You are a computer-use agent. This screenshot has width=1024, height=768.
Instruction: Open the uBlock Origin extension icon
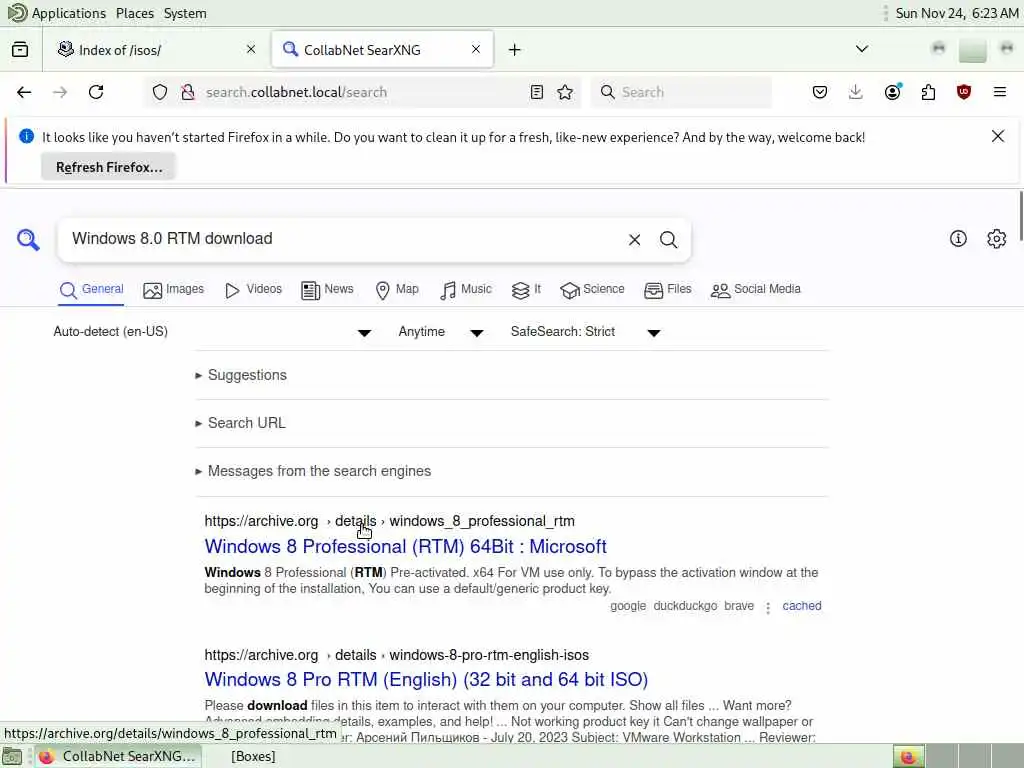964,92
